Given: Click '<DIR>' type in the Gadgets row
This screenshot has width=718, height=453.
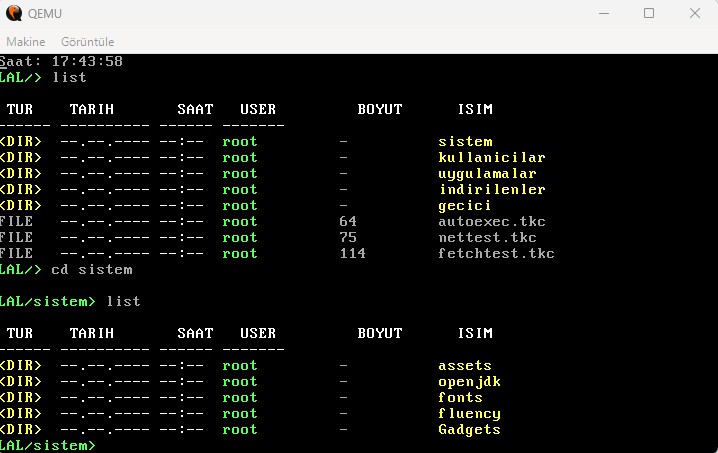Looking at the screenshot, I should (21, 430).
